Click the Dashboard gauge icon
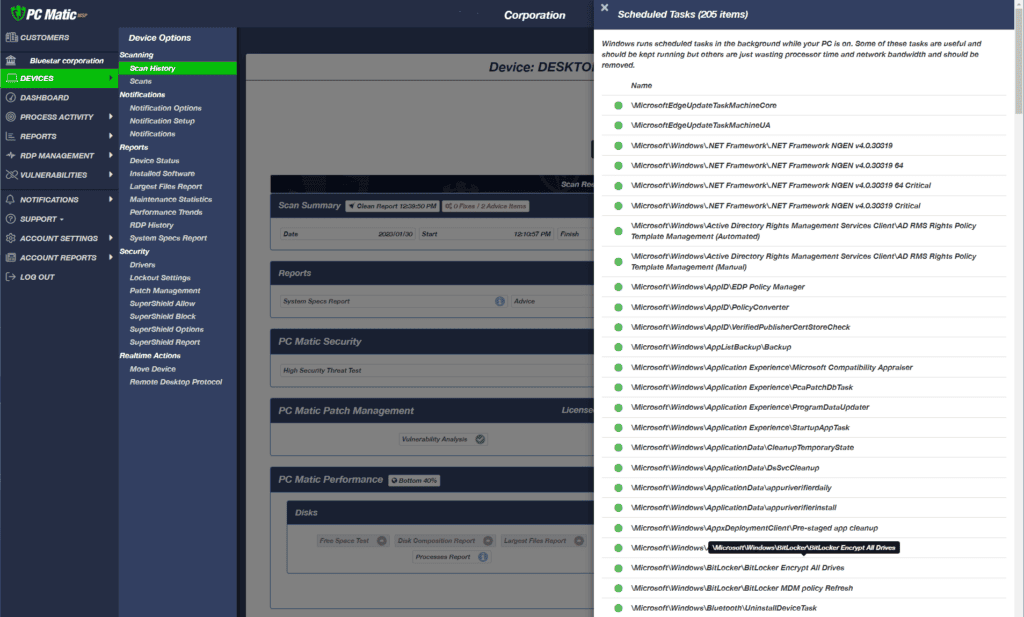Image resolution: width=1024 pixels, height=617 pixels. coord(10,97)
